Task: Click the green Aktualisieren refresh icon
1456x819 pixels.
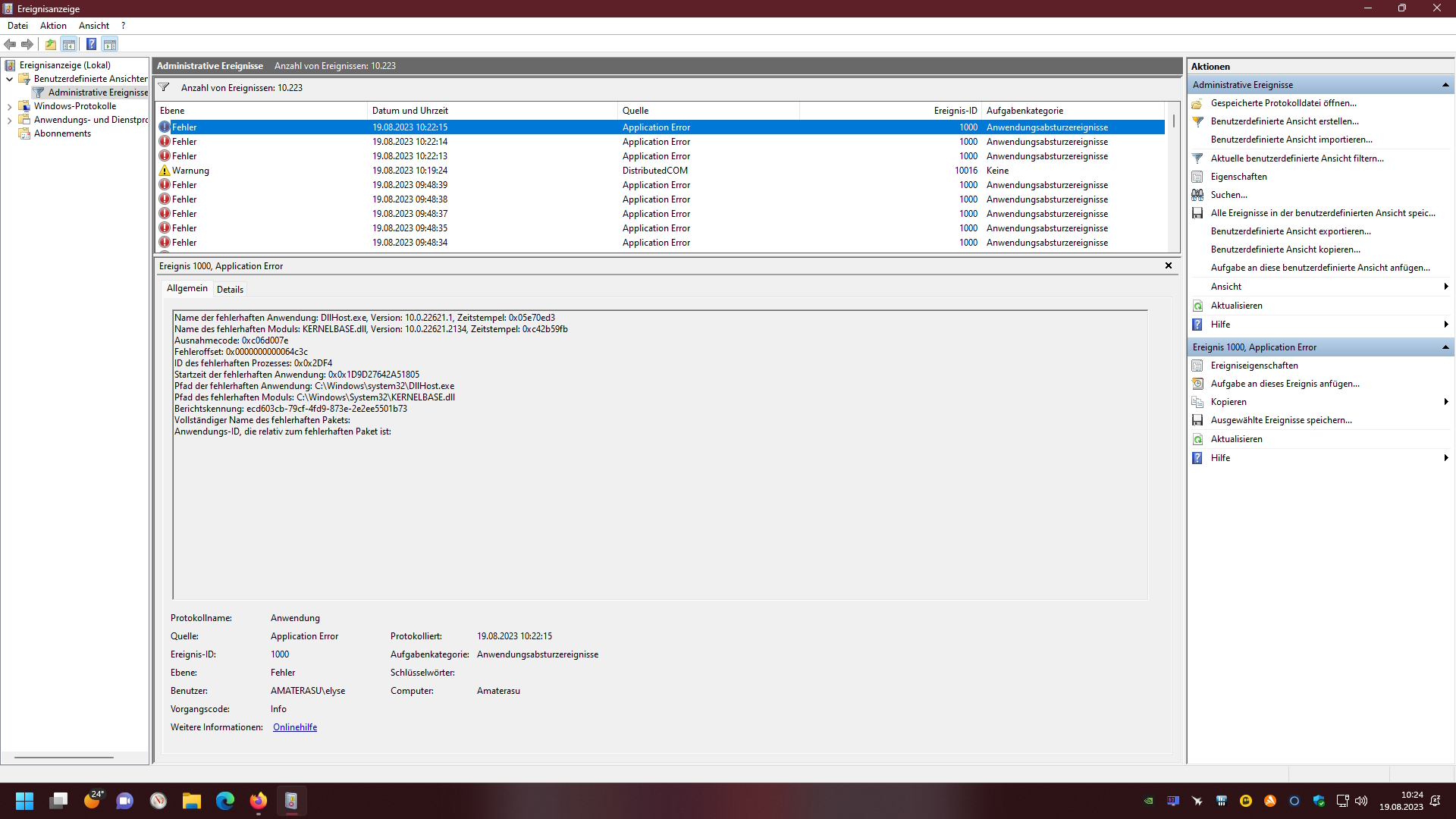Action: (1197, 306)
